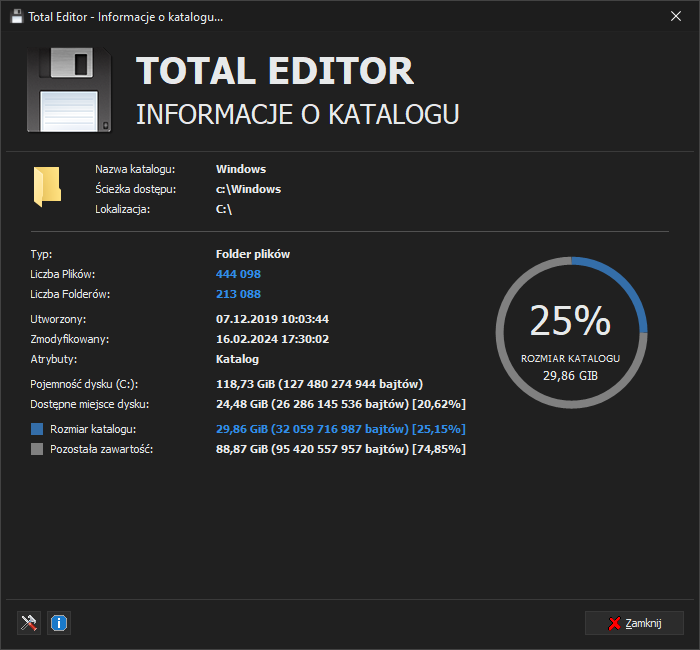This screenshot has width=700, height=650.
Task: Click the Liczba Plików label
Action: pyautogui.click(x=62, y=274)
